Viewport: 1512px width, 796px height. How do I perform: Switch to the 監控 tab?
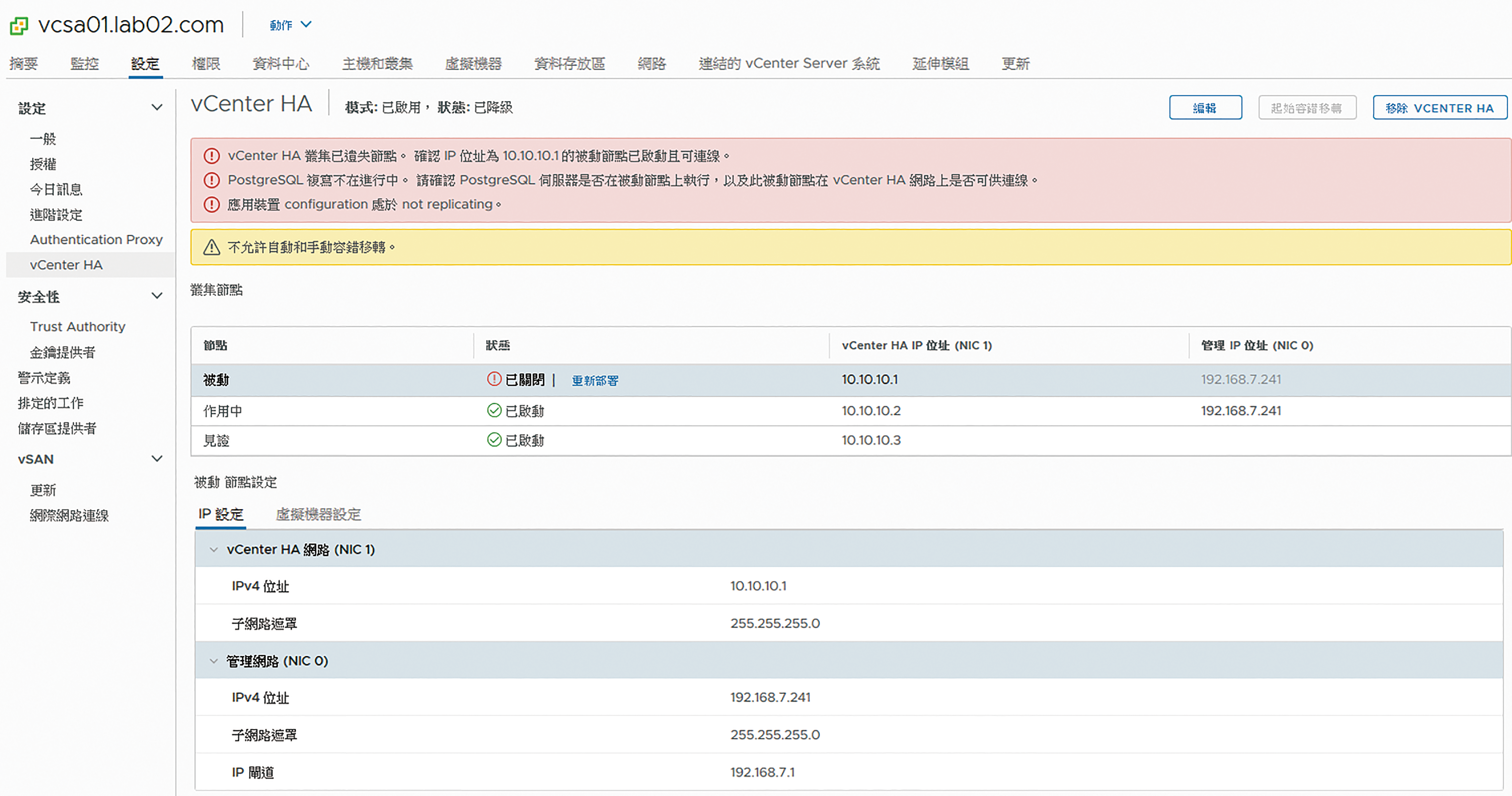[85, 63]
